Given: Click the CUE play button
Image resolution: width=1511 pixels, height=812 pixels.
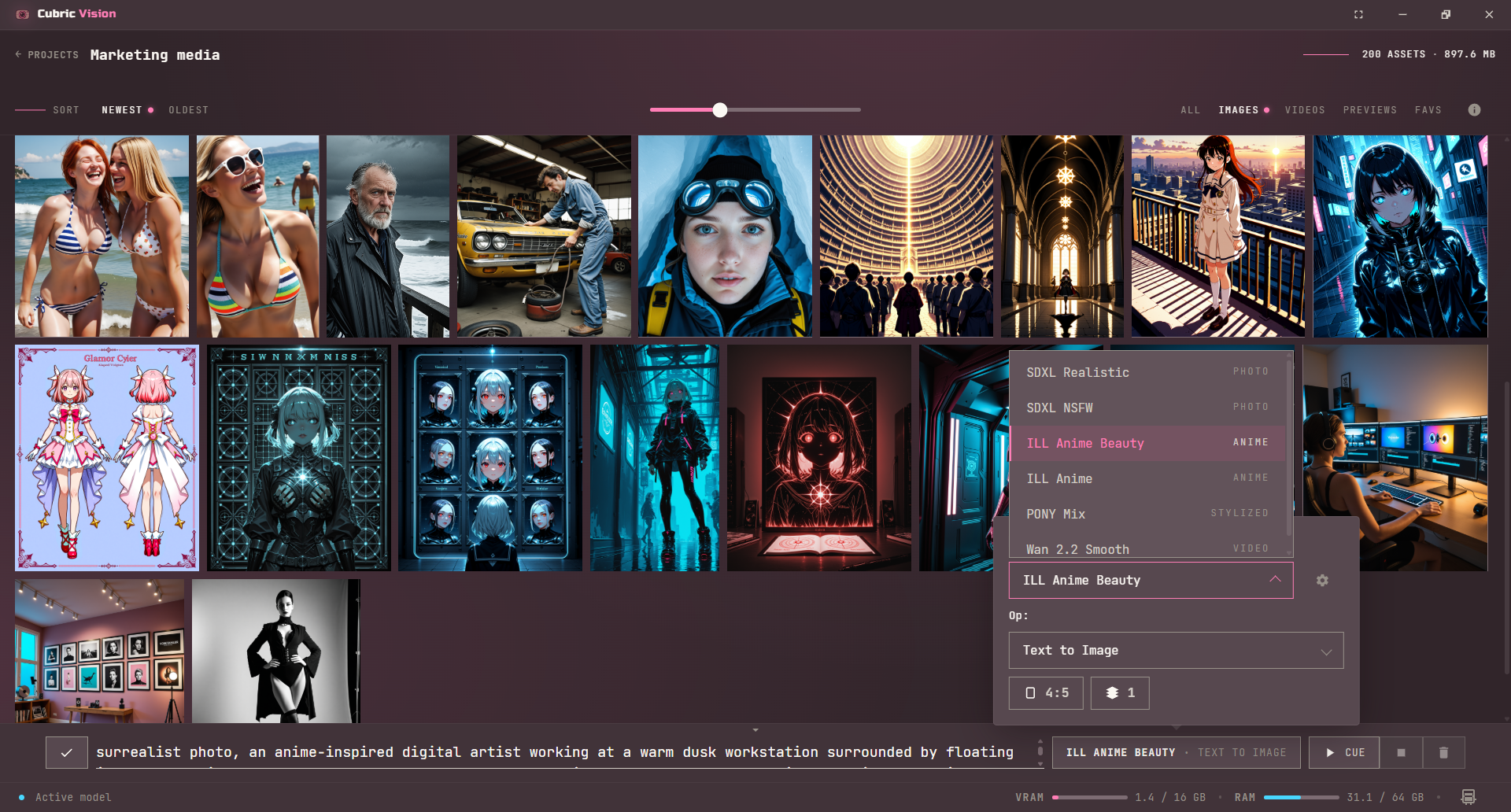Looking at the screenshot, I should 1344,753.
